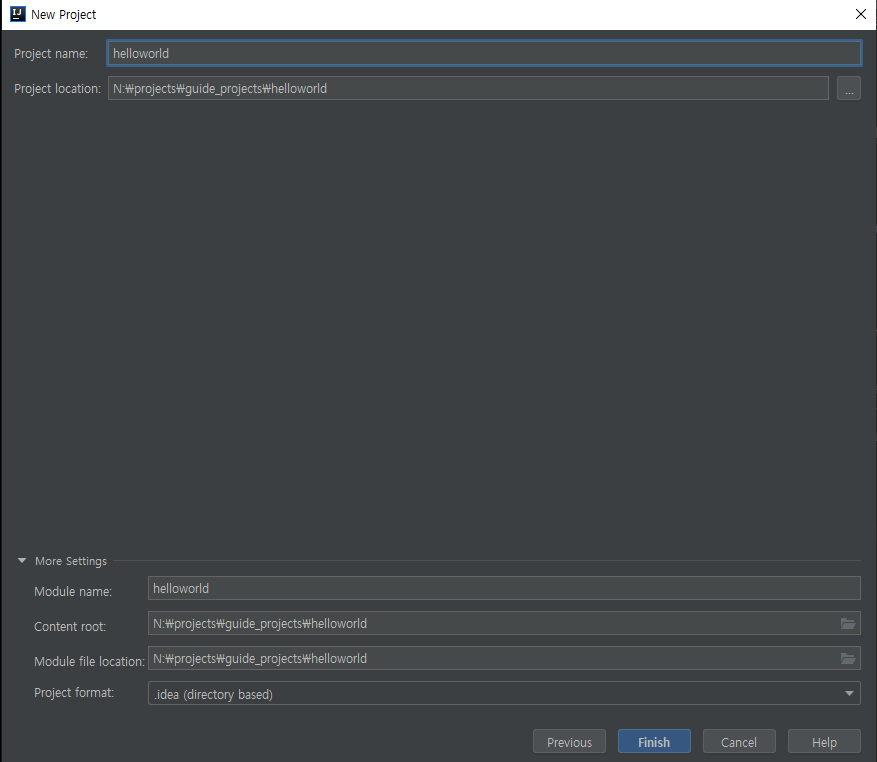Screen dimensions: 877x762
Task: Open Help for the New Project dialog
Action: tap(824, 742)
